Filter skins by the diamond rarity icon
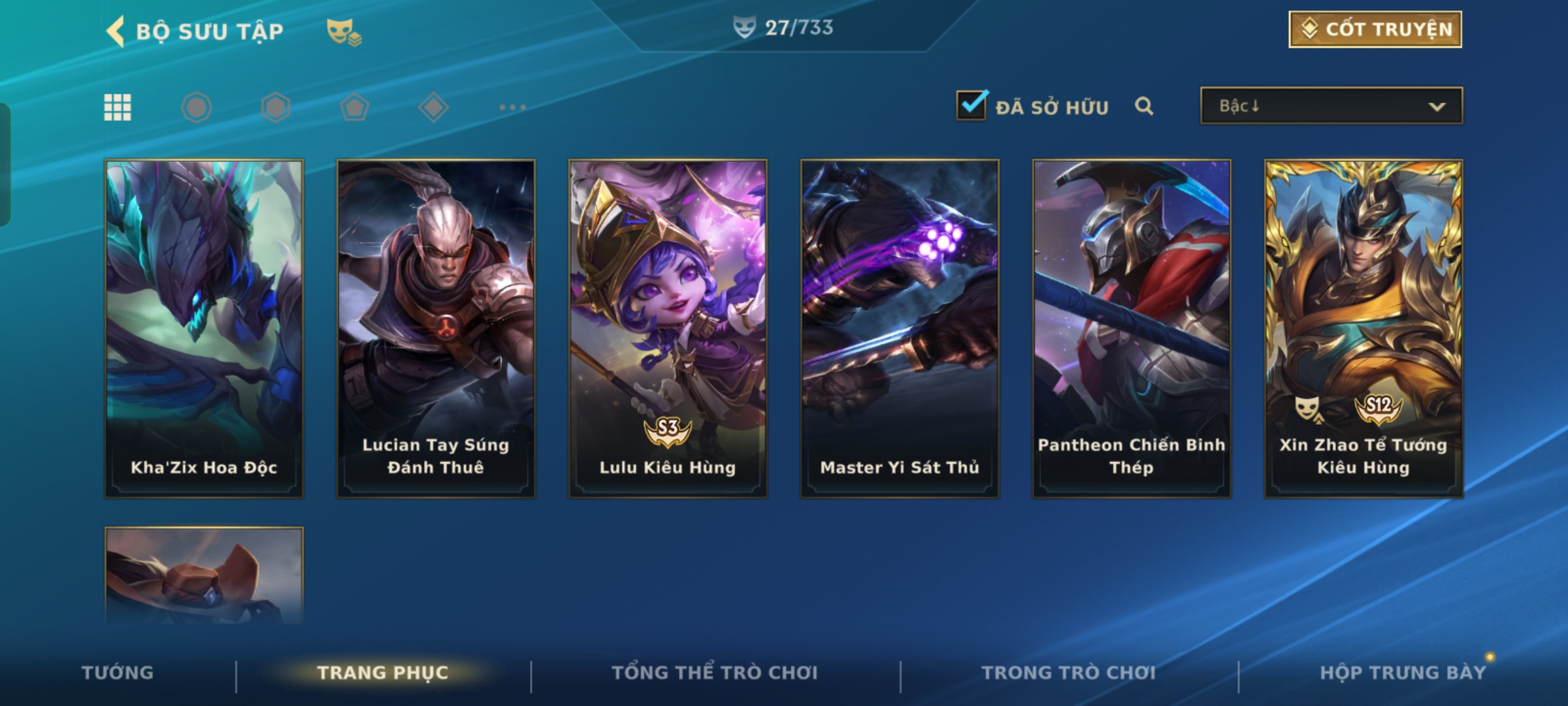Image resolution: width=1568 pixels, height=706 pixels. (434, 107)
